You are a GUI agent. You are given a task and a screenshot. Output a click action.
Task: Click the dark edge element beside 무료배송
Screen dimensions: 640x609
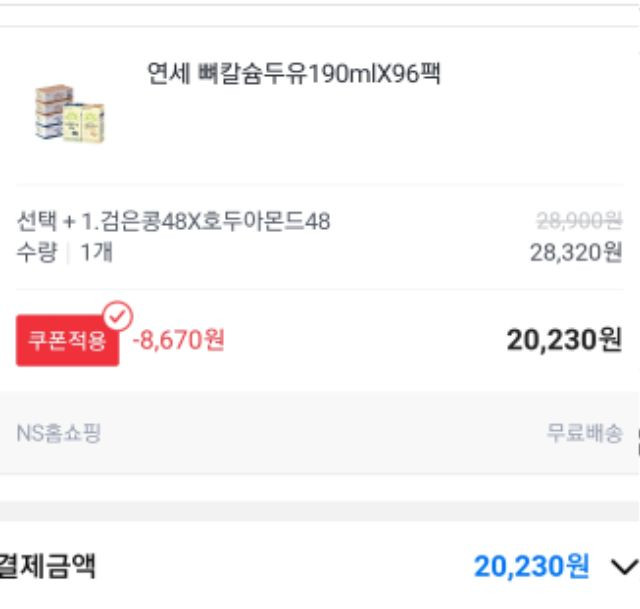(638, 442)
